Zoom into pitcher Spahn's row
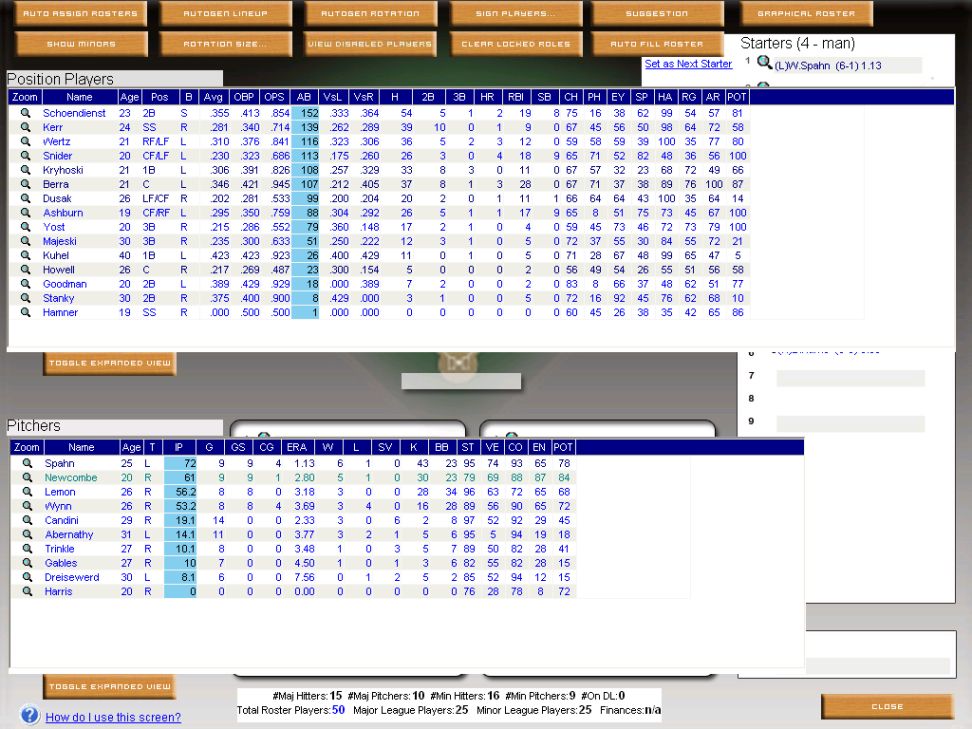The image size is (972, 729). pos(27,463)
